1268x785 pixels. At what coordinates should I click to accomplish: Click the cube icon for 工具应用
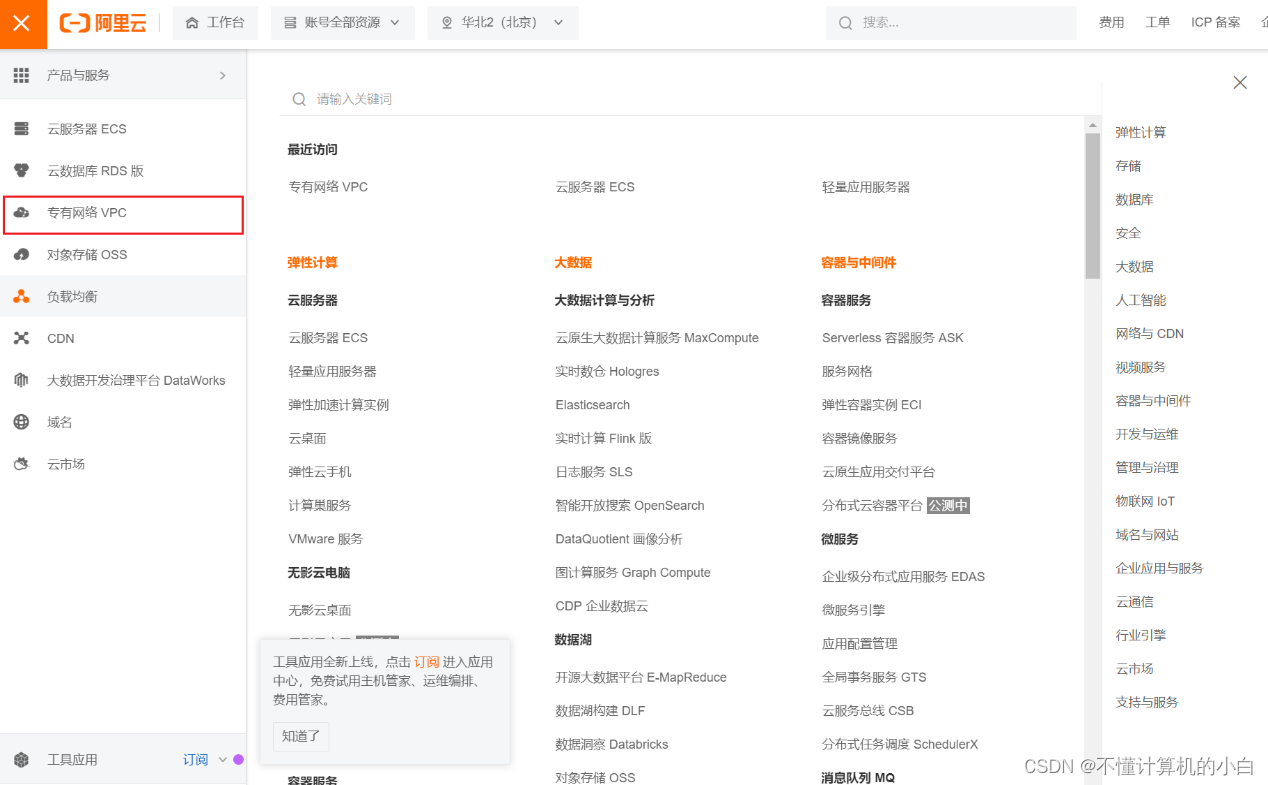pyautogui.click(x=21, y=760)
